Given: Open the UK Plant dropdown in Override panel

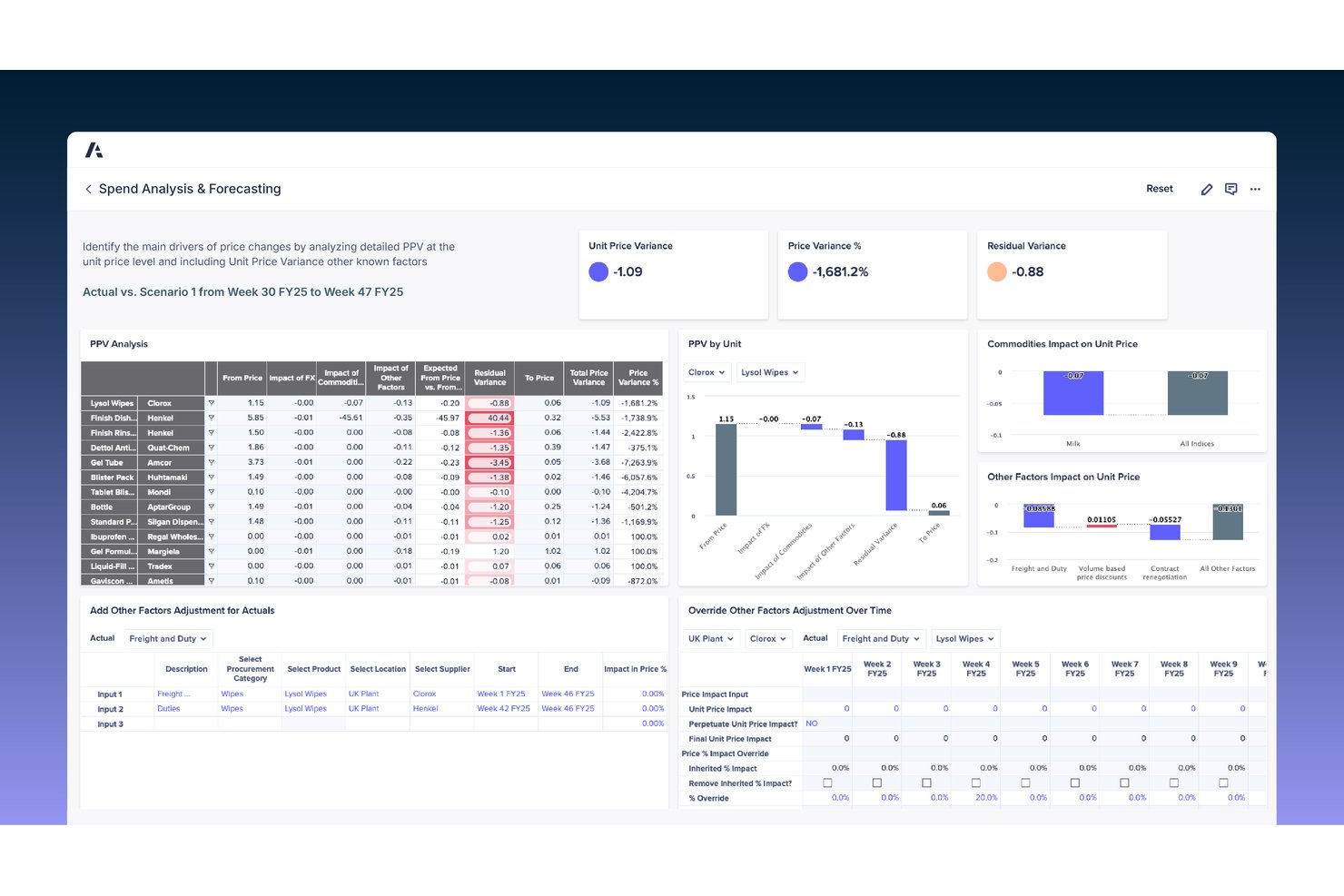Looking at the screenshot, I should (710, 638).
